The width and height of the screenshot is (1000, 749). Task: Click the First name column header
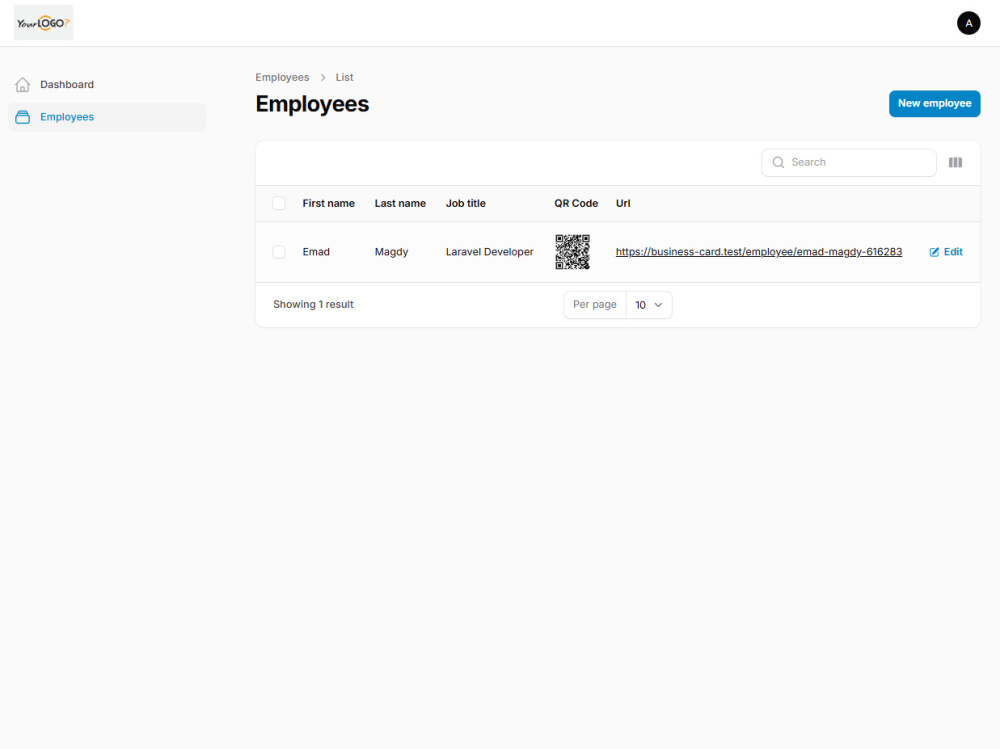tap(328, 203)
